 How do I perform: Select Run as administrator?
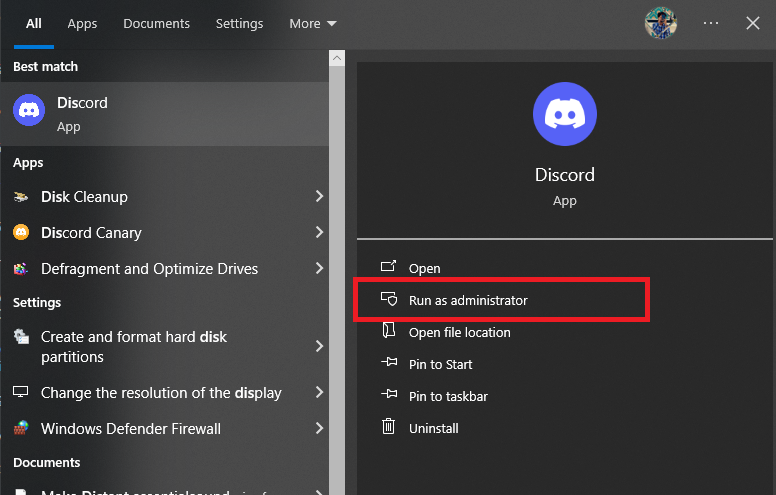click(468, 300)
